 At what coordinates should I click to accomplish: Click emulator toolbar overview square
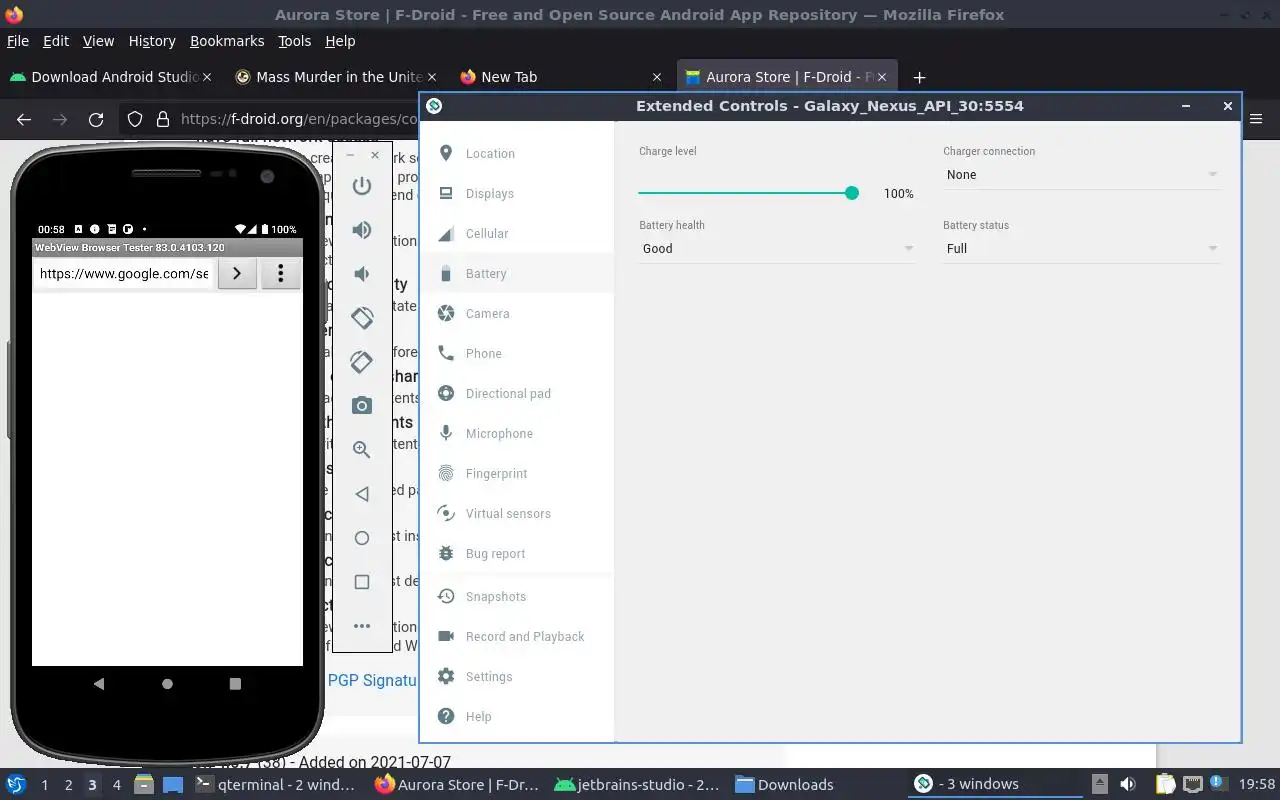[x=362, y=582]
